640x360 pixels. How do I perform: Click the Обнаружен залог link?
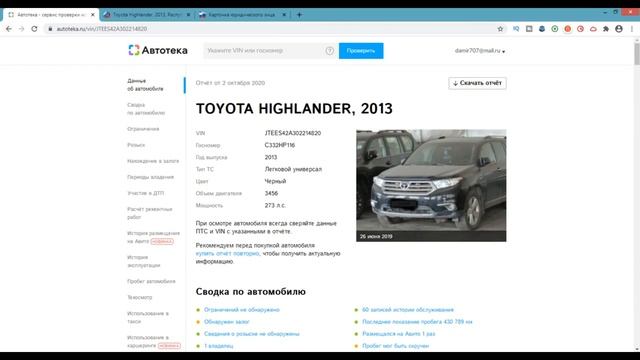[227, 322]
